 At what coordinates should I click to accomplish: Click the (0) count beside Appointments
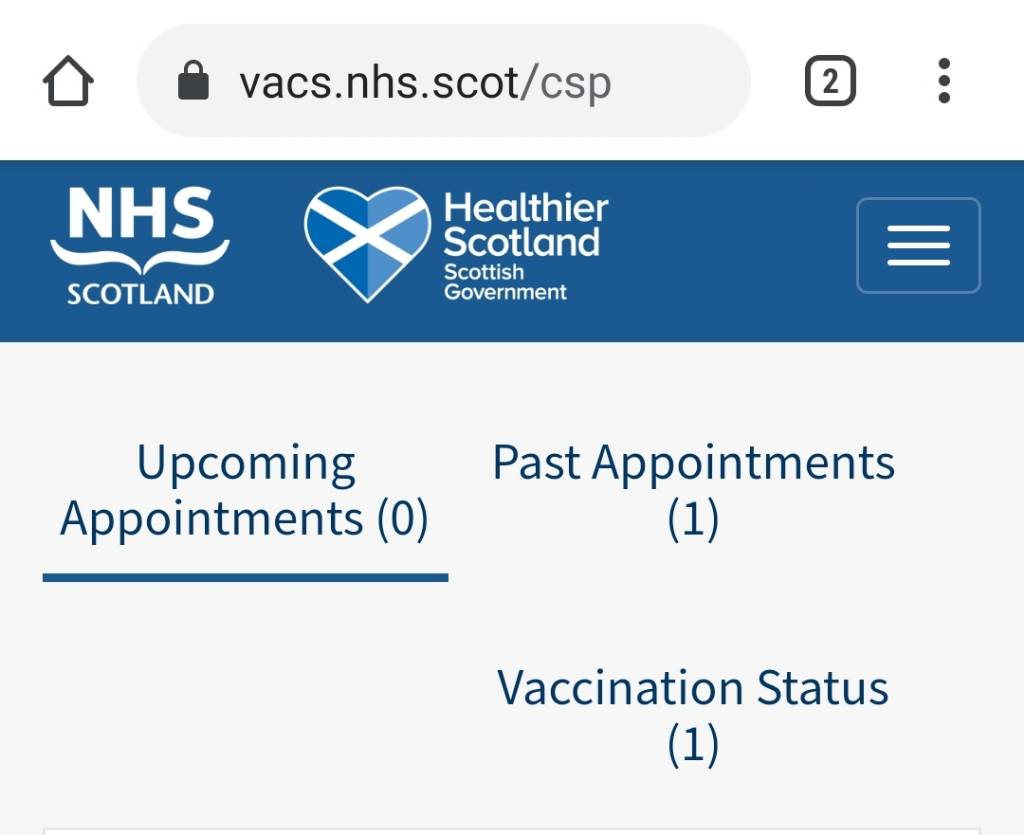tap(402, 519)
